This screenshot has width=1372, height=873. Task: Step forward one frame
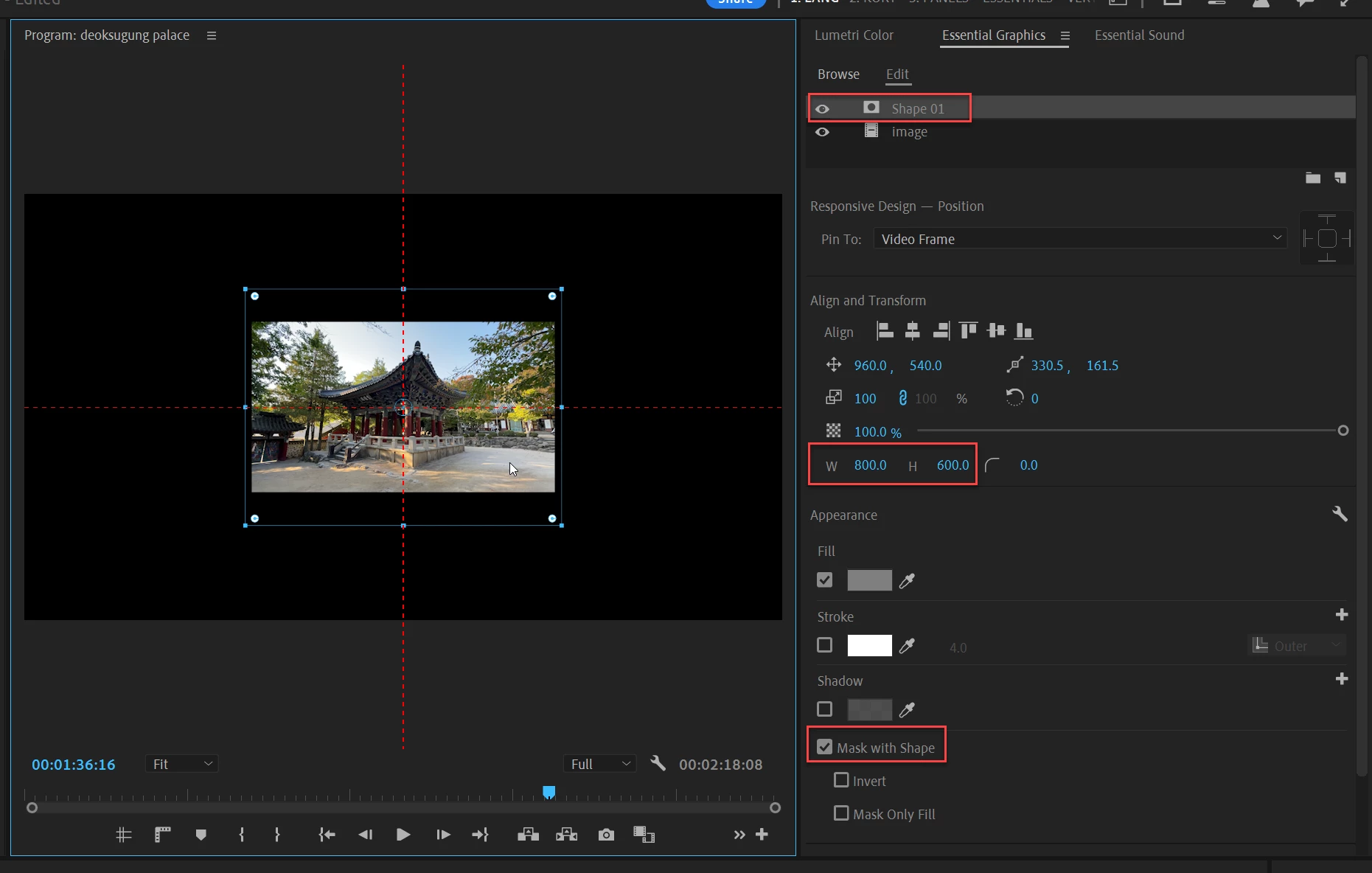coord(442,835)
